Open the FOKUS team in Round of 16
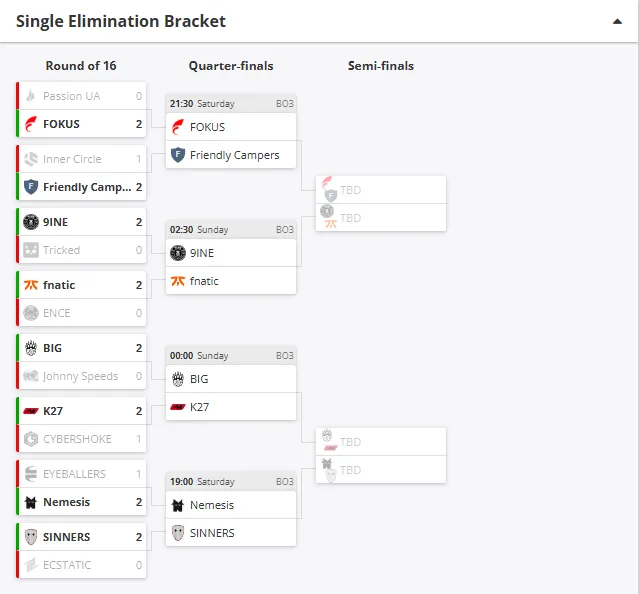The image size is (639, 594). point(61,125)
